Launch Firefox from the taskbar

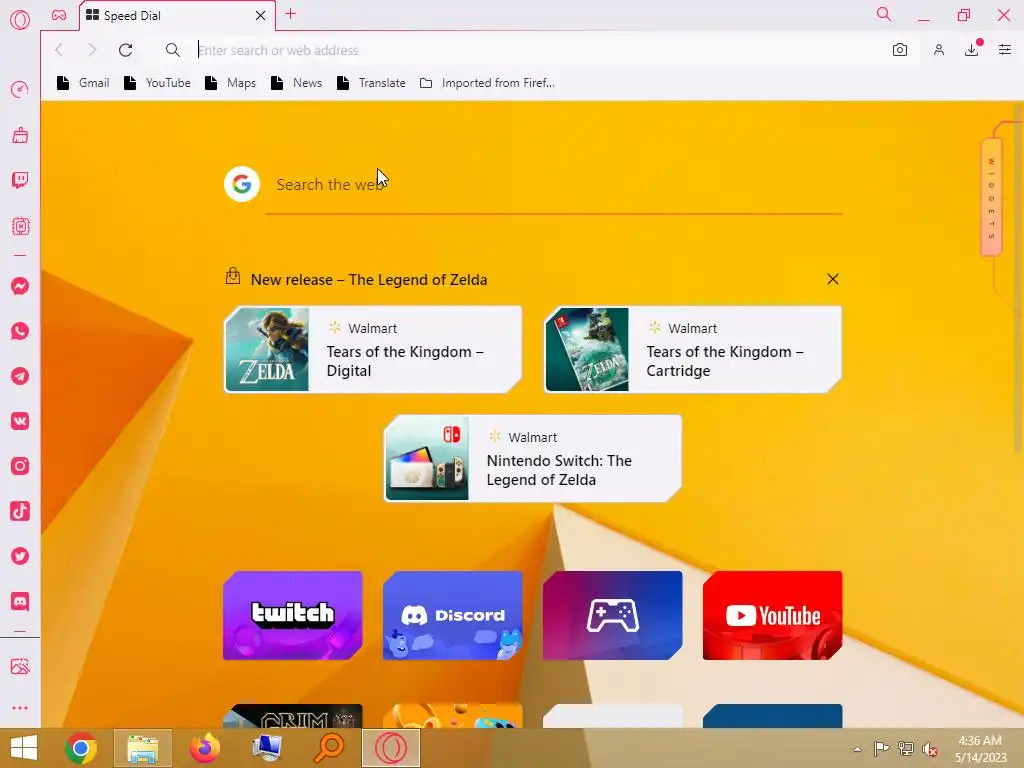204,748
